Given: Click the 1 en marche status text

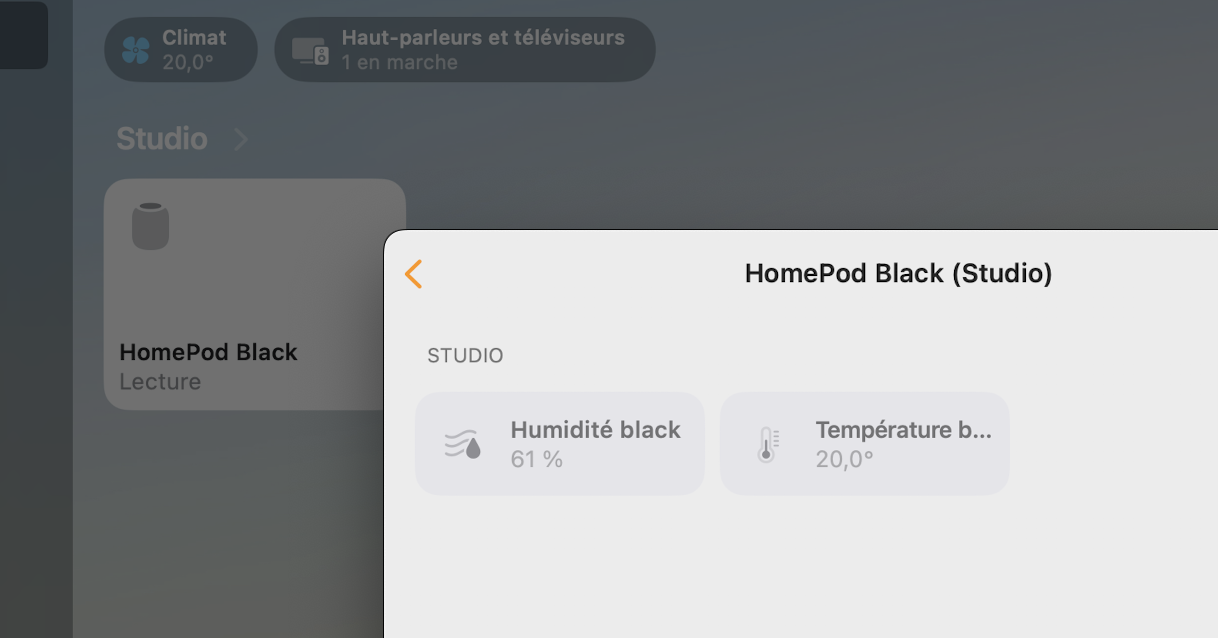Looking at the screenshot, I should pos(399,62).
